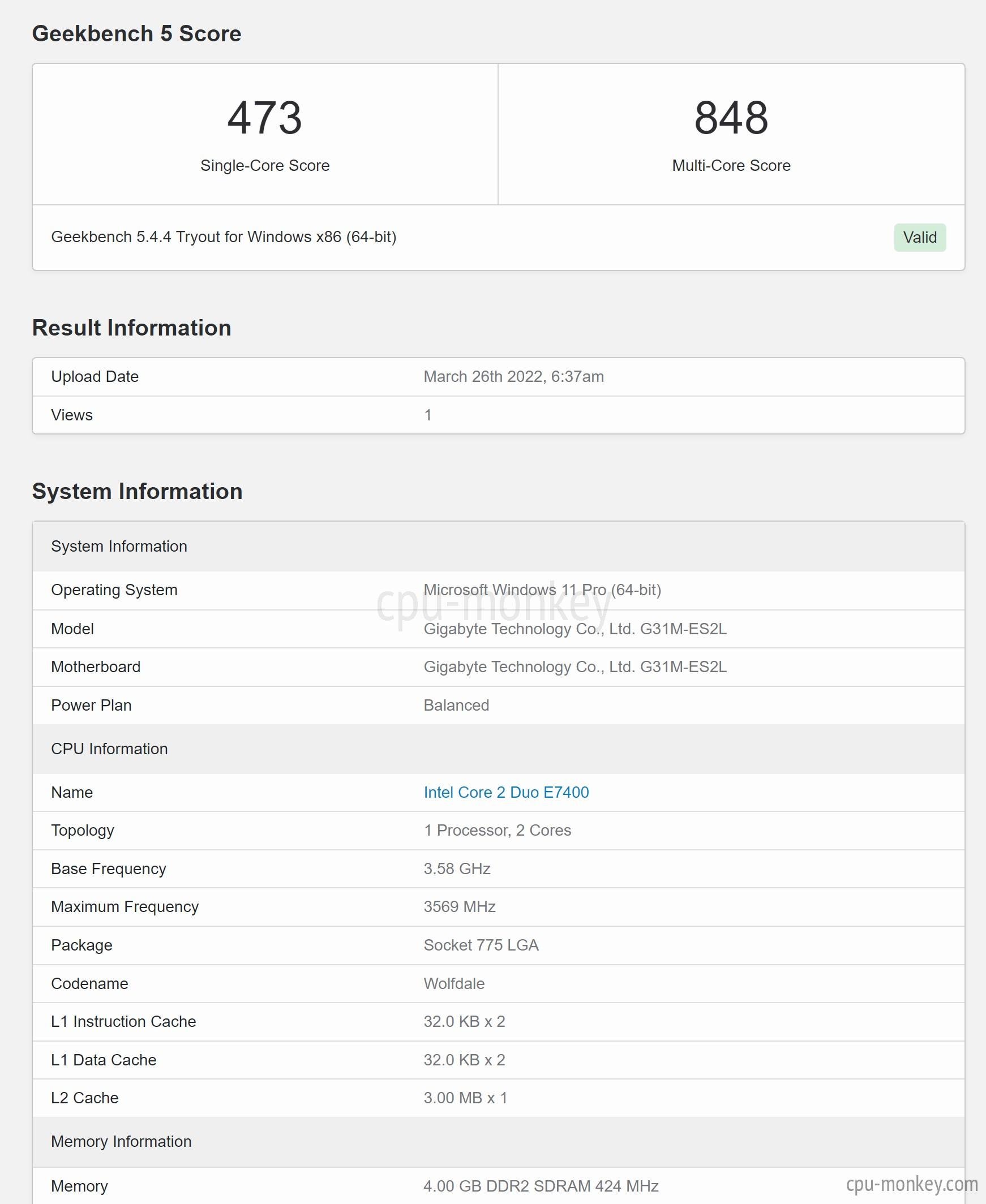Select the single-core score 473

[265, 118]
